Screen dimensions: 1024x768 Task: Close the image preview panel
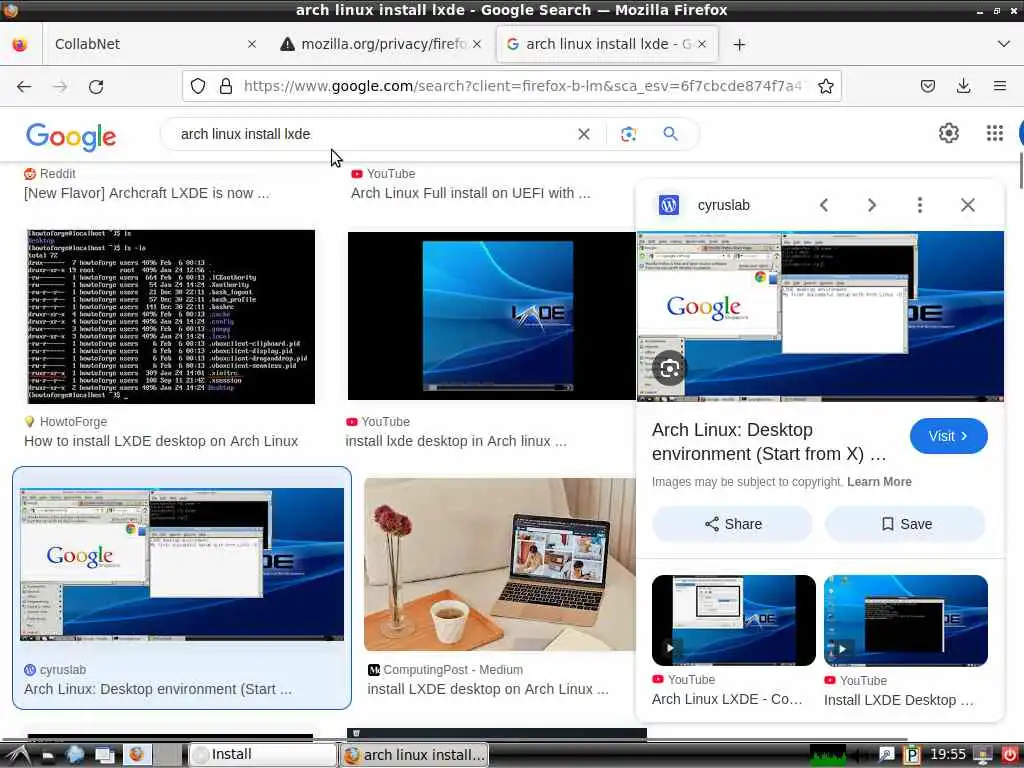[x=968, y=205]
